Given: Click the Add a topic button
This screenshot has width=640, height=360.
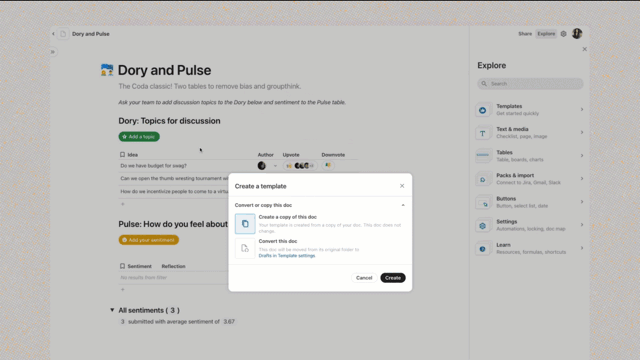Looking at the screenshot, I should (x=139, y=137).
